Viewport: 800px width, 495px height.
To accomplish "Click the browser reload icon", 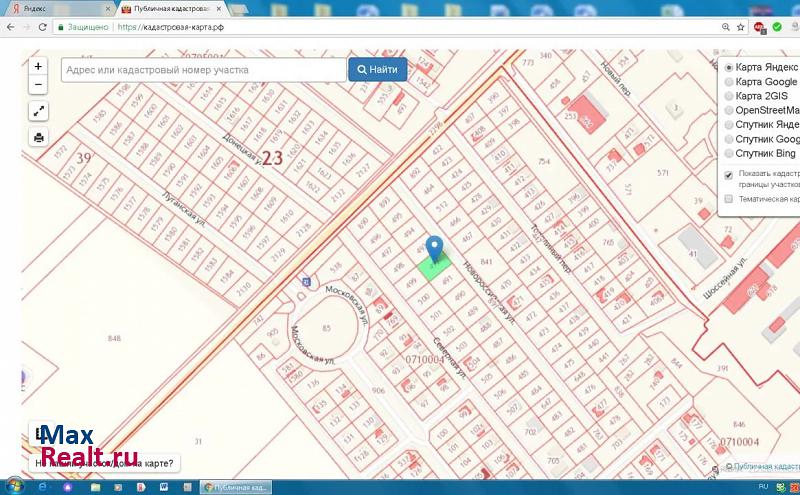I will (42, 28).
